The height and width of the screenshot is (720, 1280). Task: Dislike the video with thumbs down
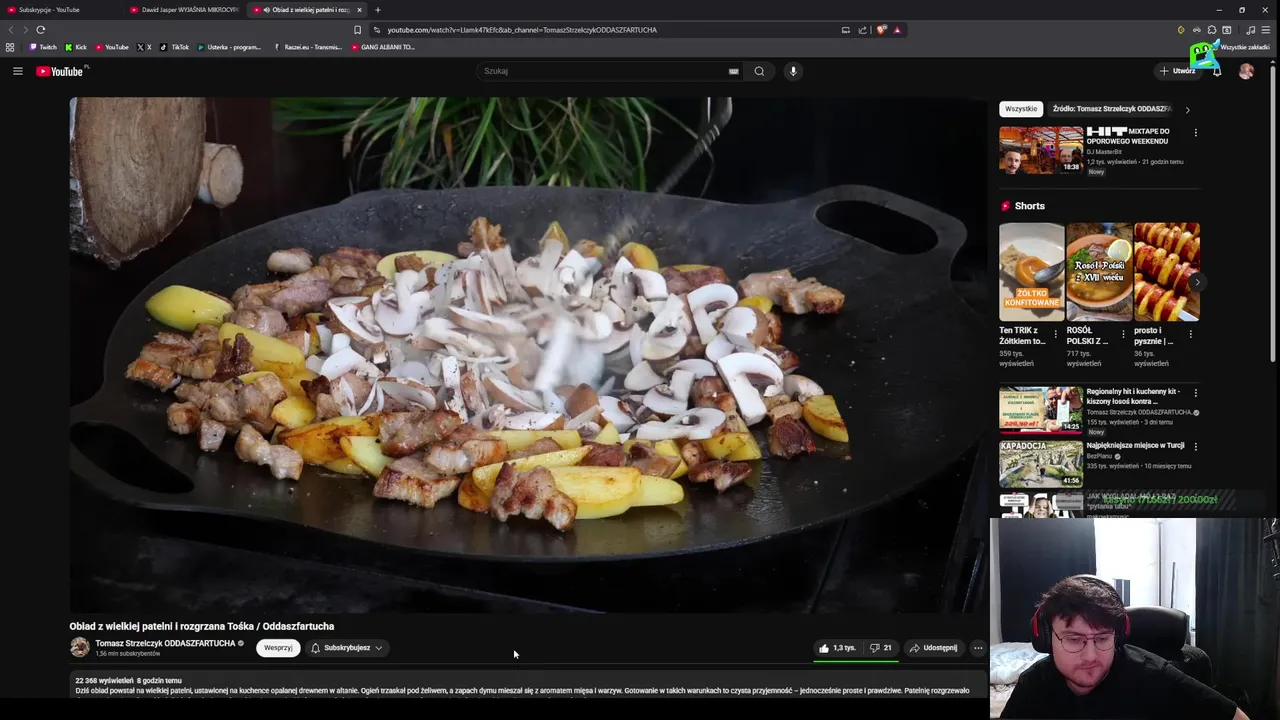coord(881,648)
